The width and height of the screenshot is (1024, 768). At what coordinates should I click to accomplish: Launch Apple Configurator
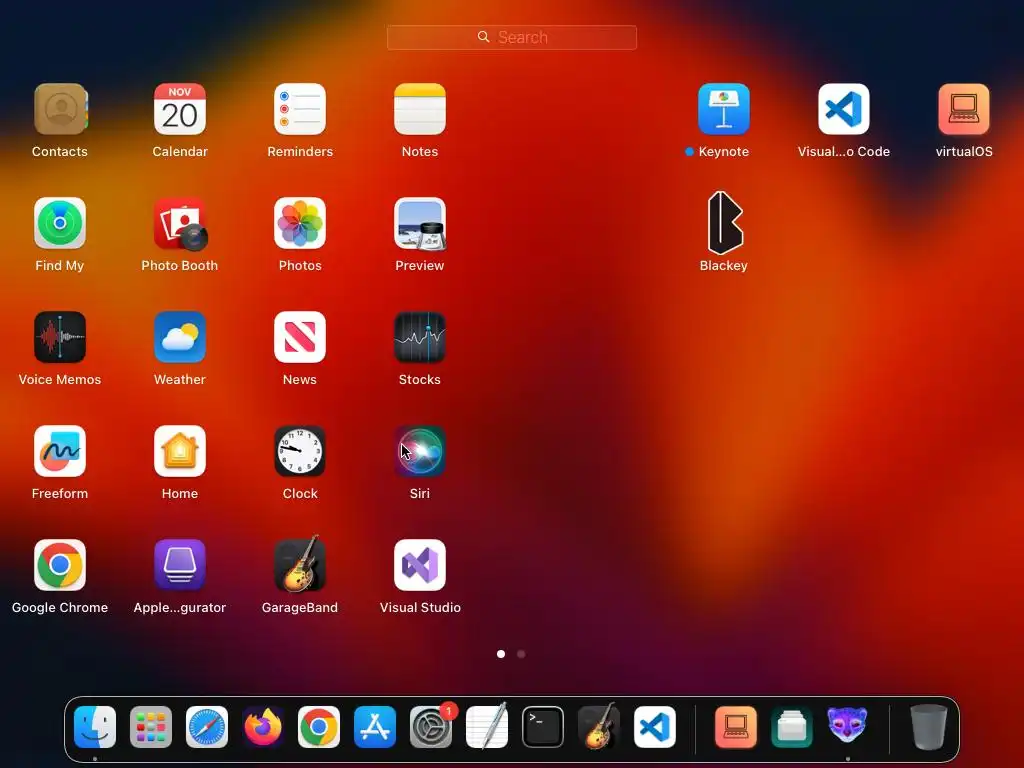(x=180, y=565)
